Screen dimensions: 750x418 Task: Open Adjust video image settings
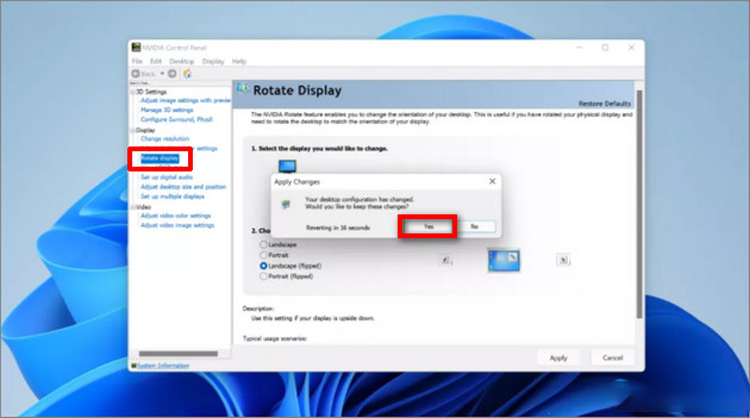[177, 225]
